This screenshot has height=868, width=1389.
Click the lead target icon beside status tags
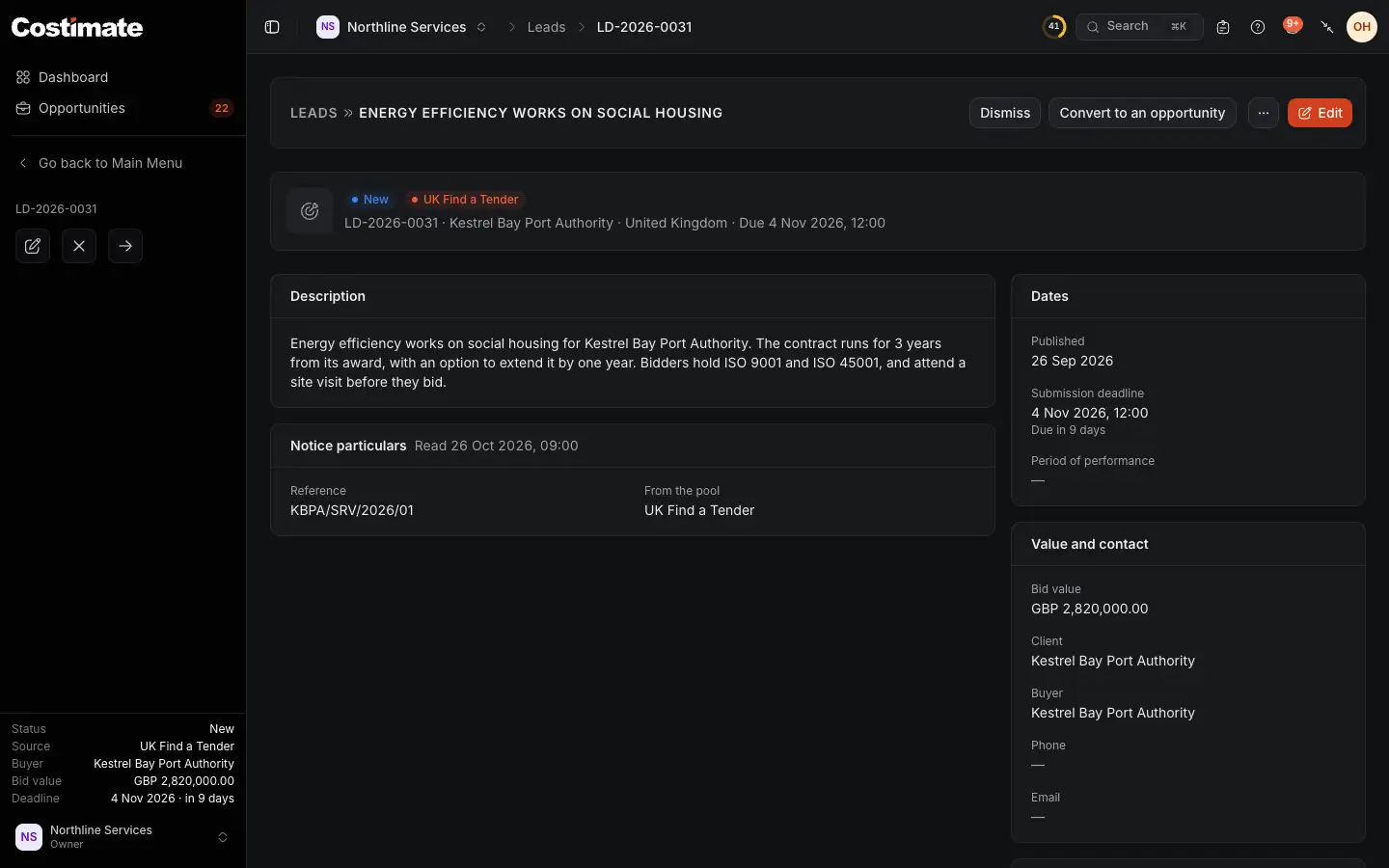tap(310, 211)
